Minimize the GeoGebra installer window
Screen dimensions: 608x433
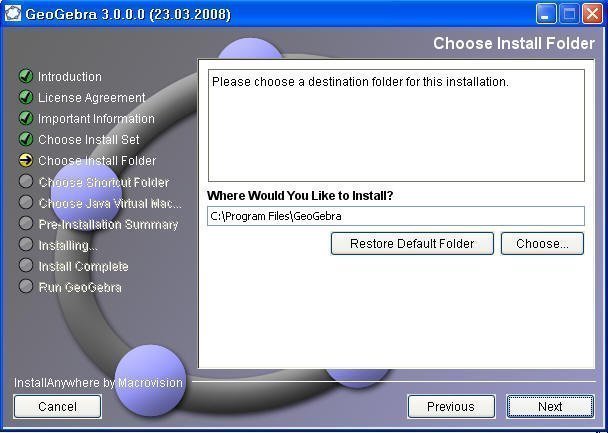tap(546, 14)
